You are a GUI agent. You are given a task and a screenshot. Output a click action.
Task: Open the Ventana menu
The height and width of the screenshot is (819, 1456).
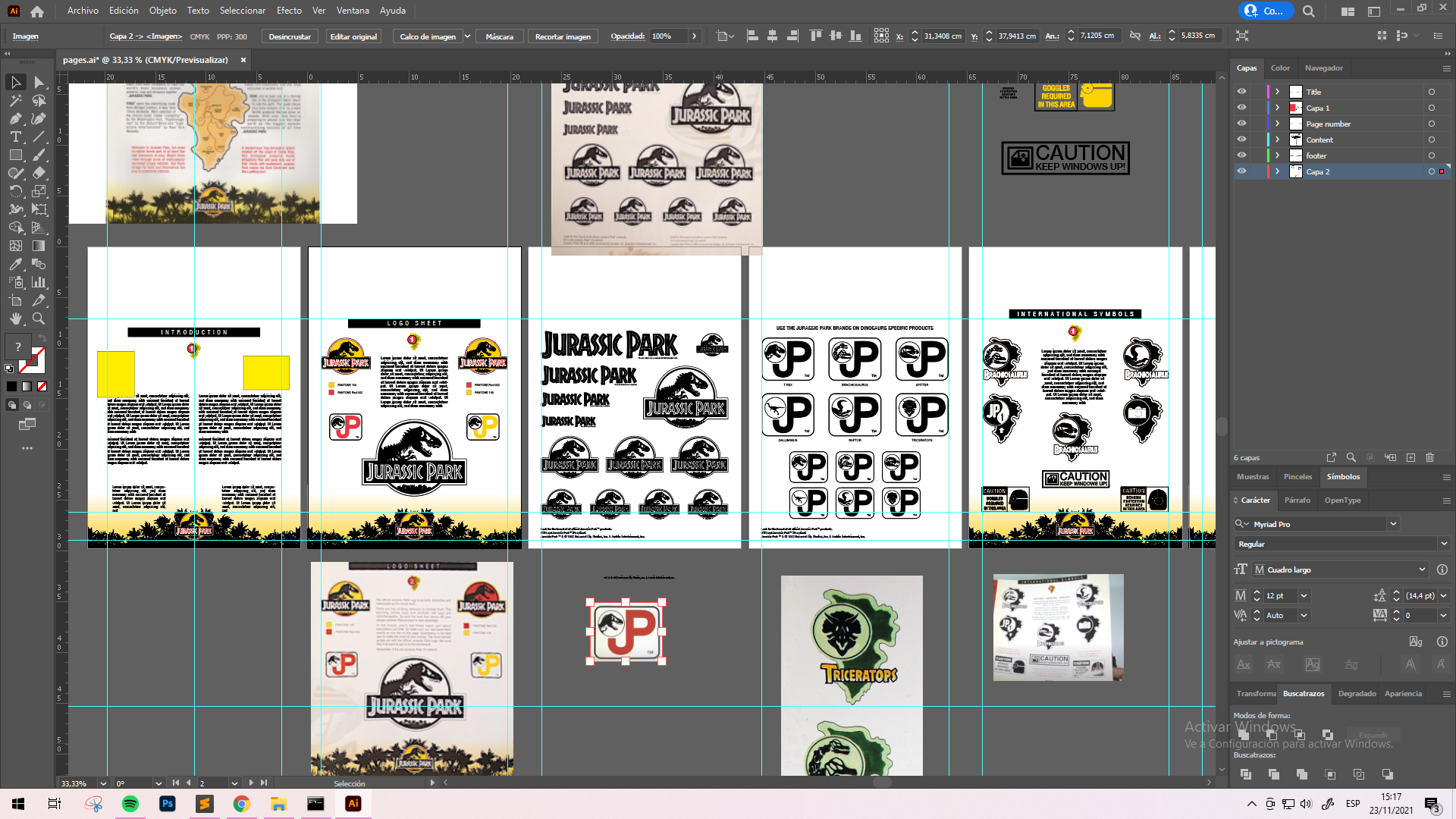[x=353, y=11]
